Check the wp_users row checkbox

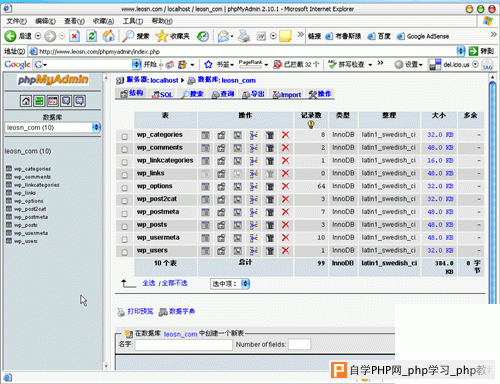(125, 252)
